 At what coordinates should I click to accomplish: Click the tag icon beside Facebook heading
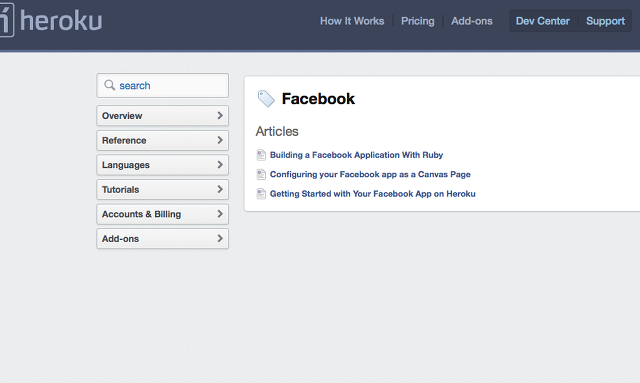[266, 98]
